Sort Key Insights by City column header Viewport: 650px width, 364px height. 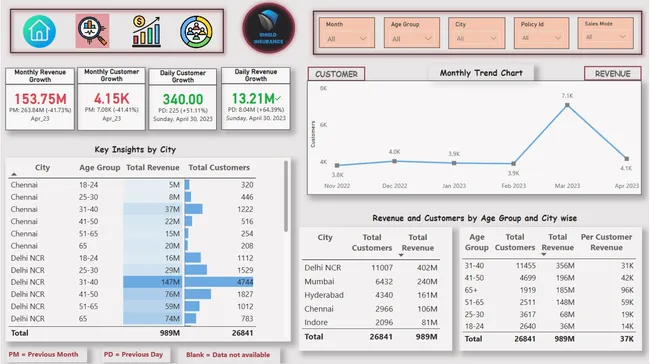(x=42, y=167)
